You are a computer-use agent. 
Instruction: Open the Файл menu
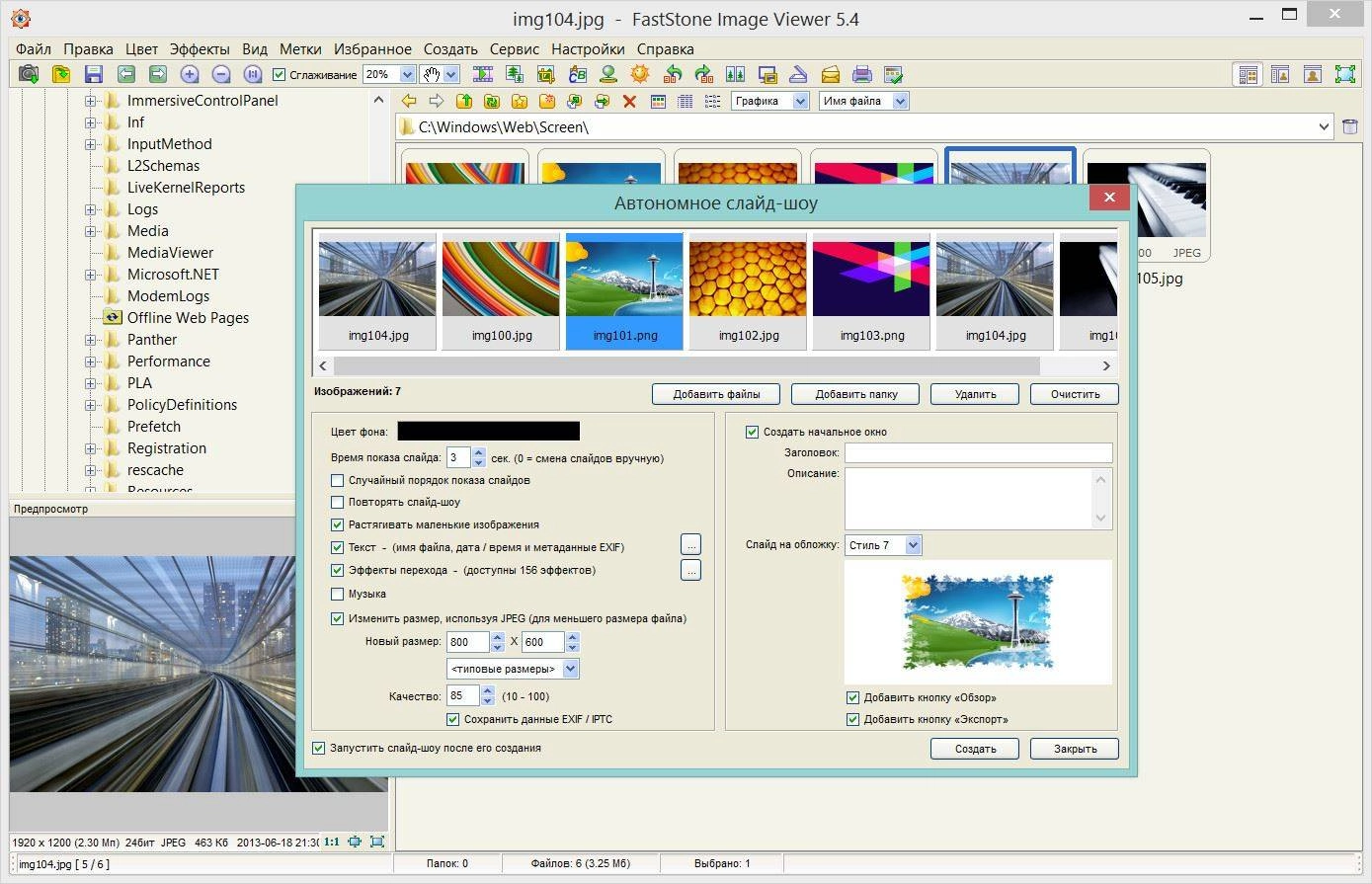pos(34,48)
